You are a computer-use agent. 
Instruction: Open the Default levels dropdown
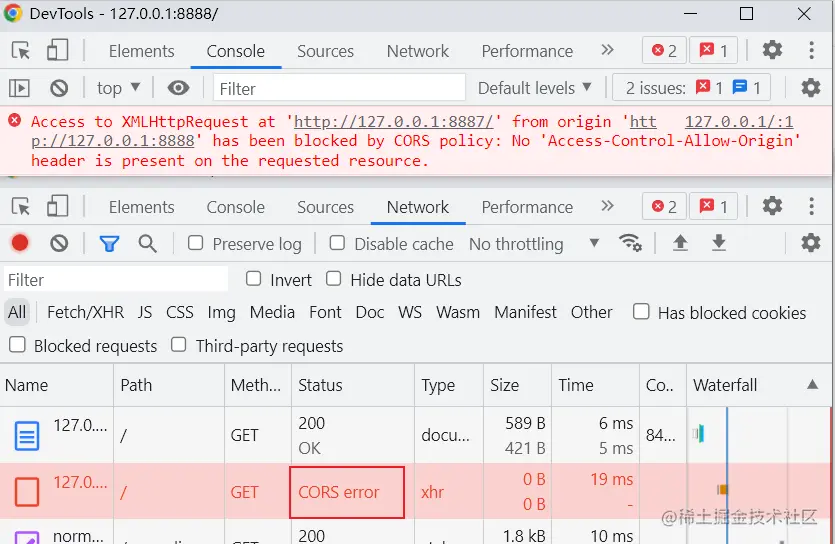pos(535,88)
